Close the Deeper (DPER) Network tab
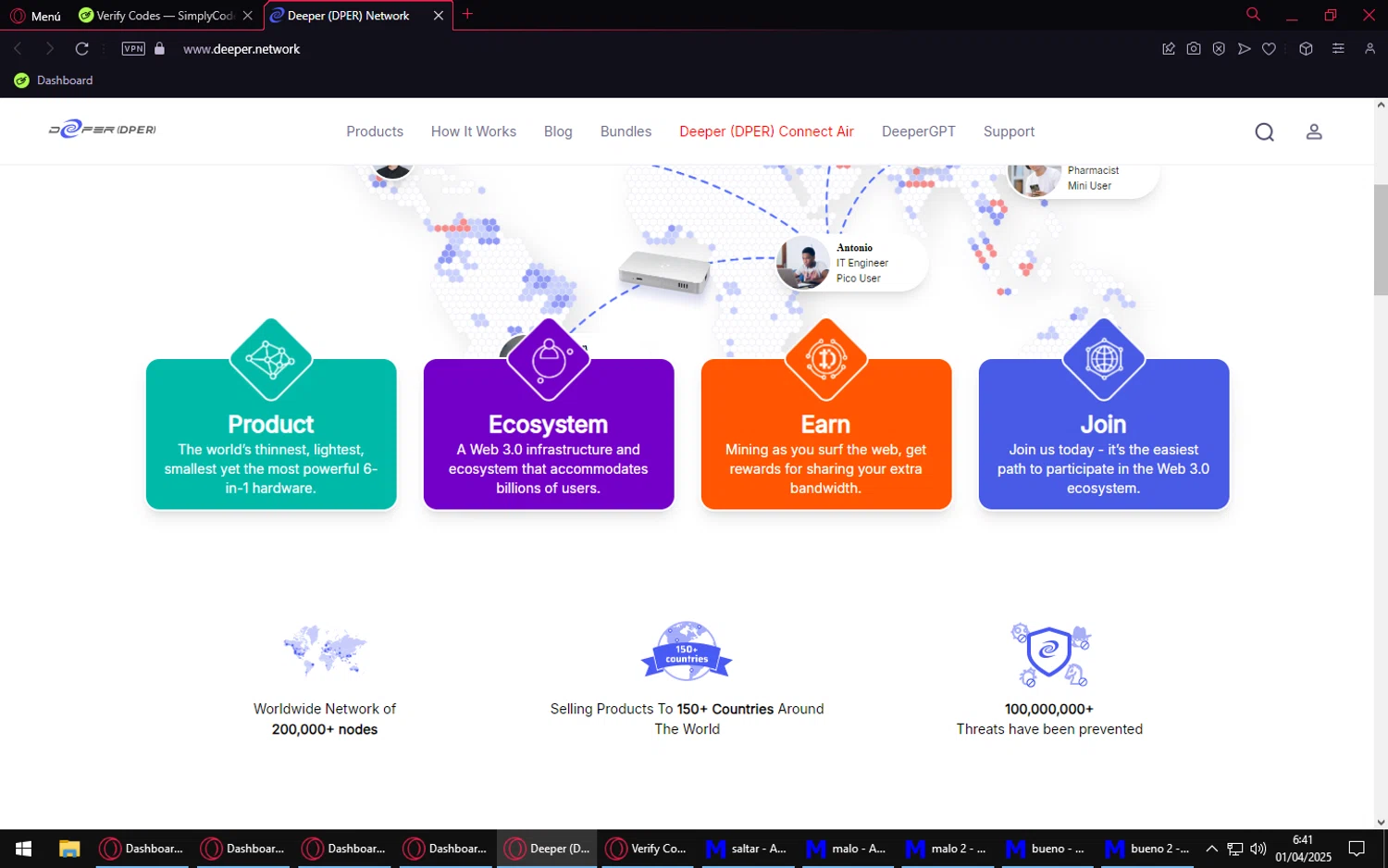Screen dimensions: 1388x868 click(439, 16)
